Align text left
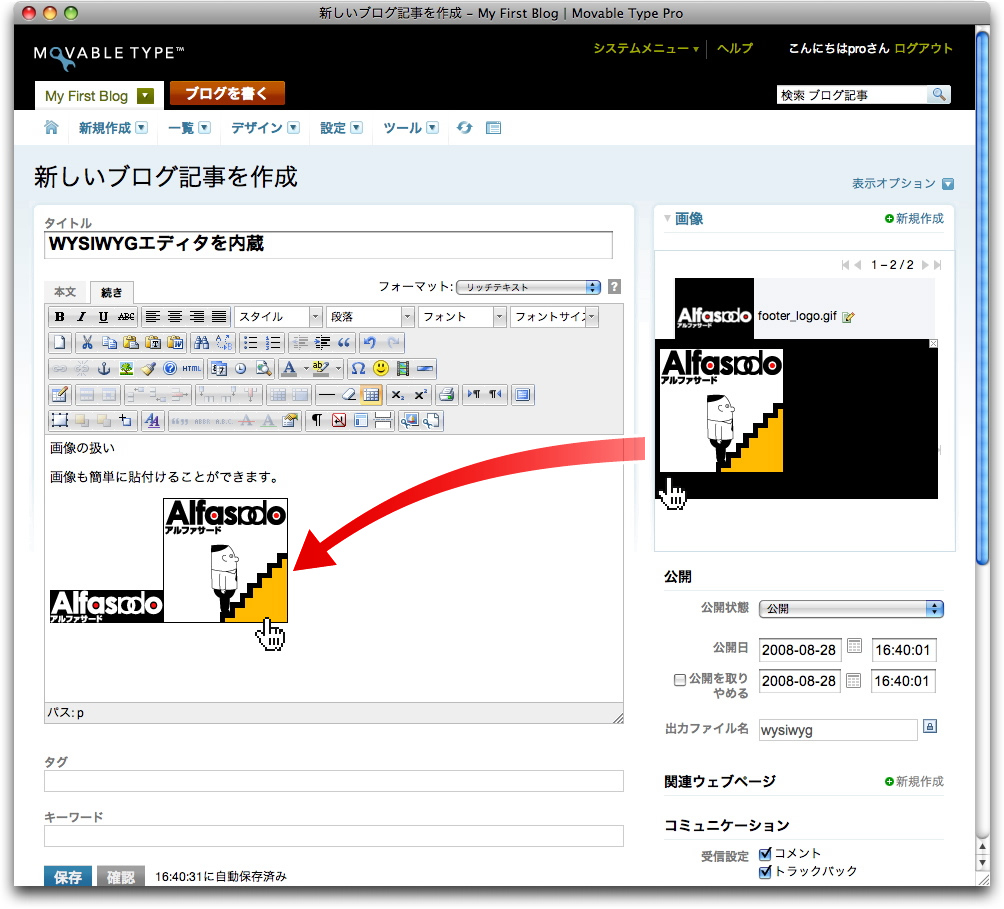The height and width of the screenshot is (909, 1004). (x=152, y=316)
